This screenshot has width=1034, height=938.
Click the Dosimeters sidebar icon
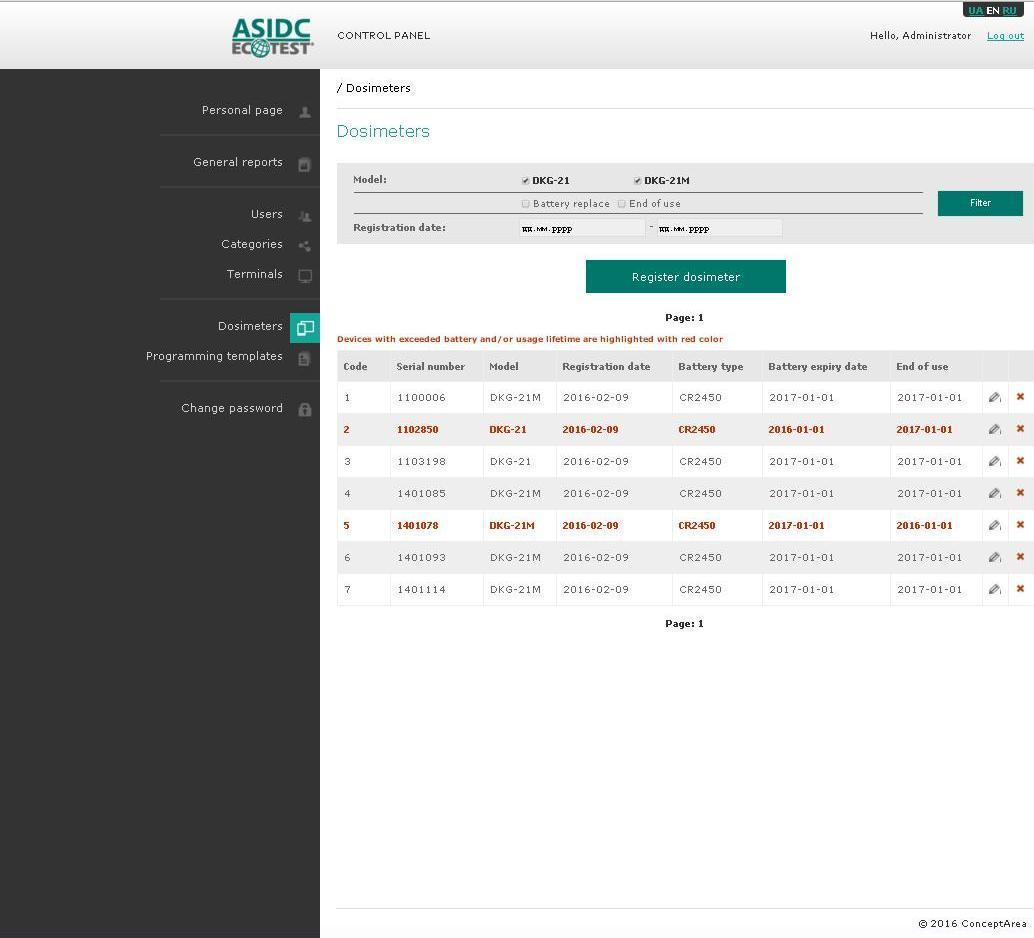point(305,327)
